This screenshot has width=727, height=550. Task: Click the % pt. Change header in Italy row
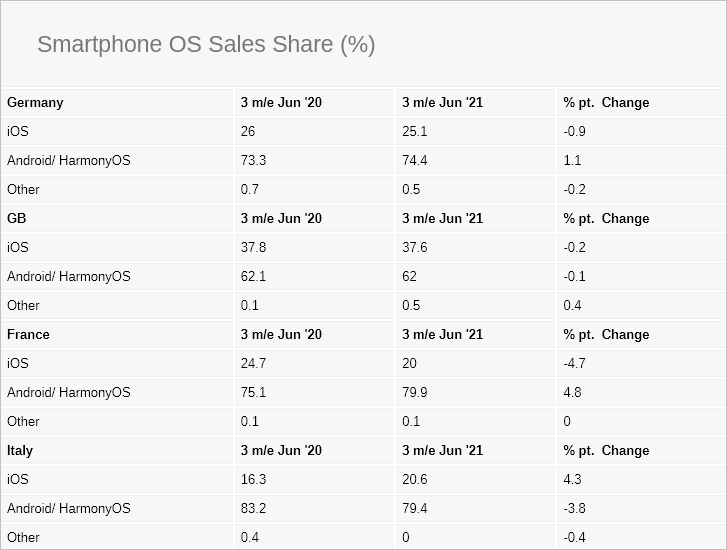click(x=606, y=451)
